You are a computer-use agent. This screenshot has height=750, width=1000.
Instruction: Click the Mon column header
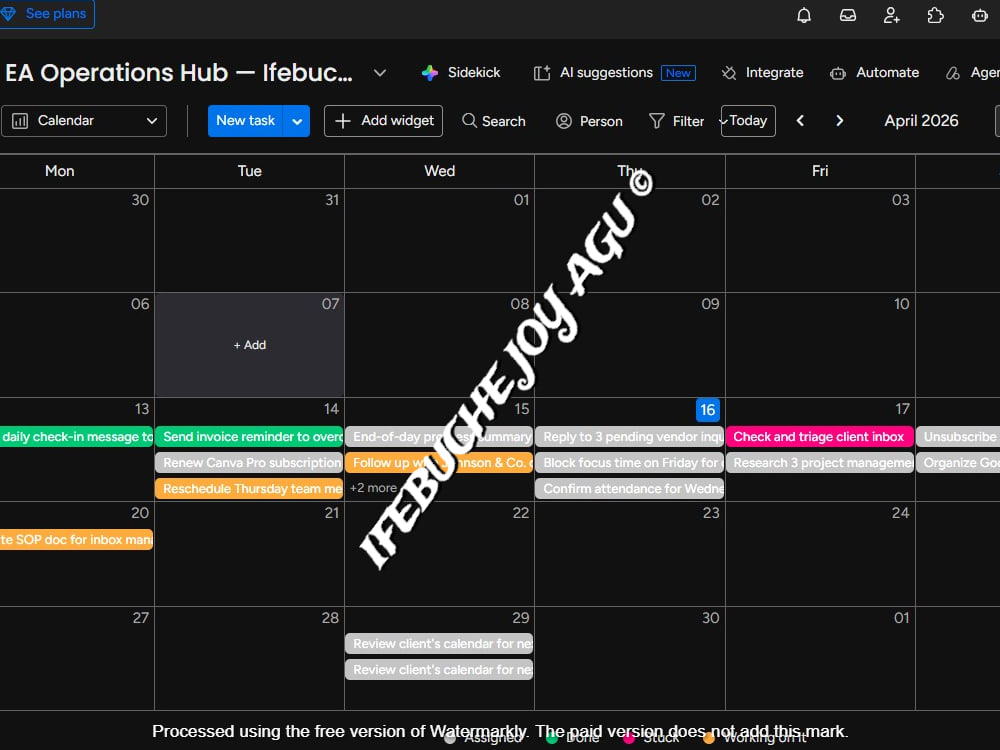(60, 171)
